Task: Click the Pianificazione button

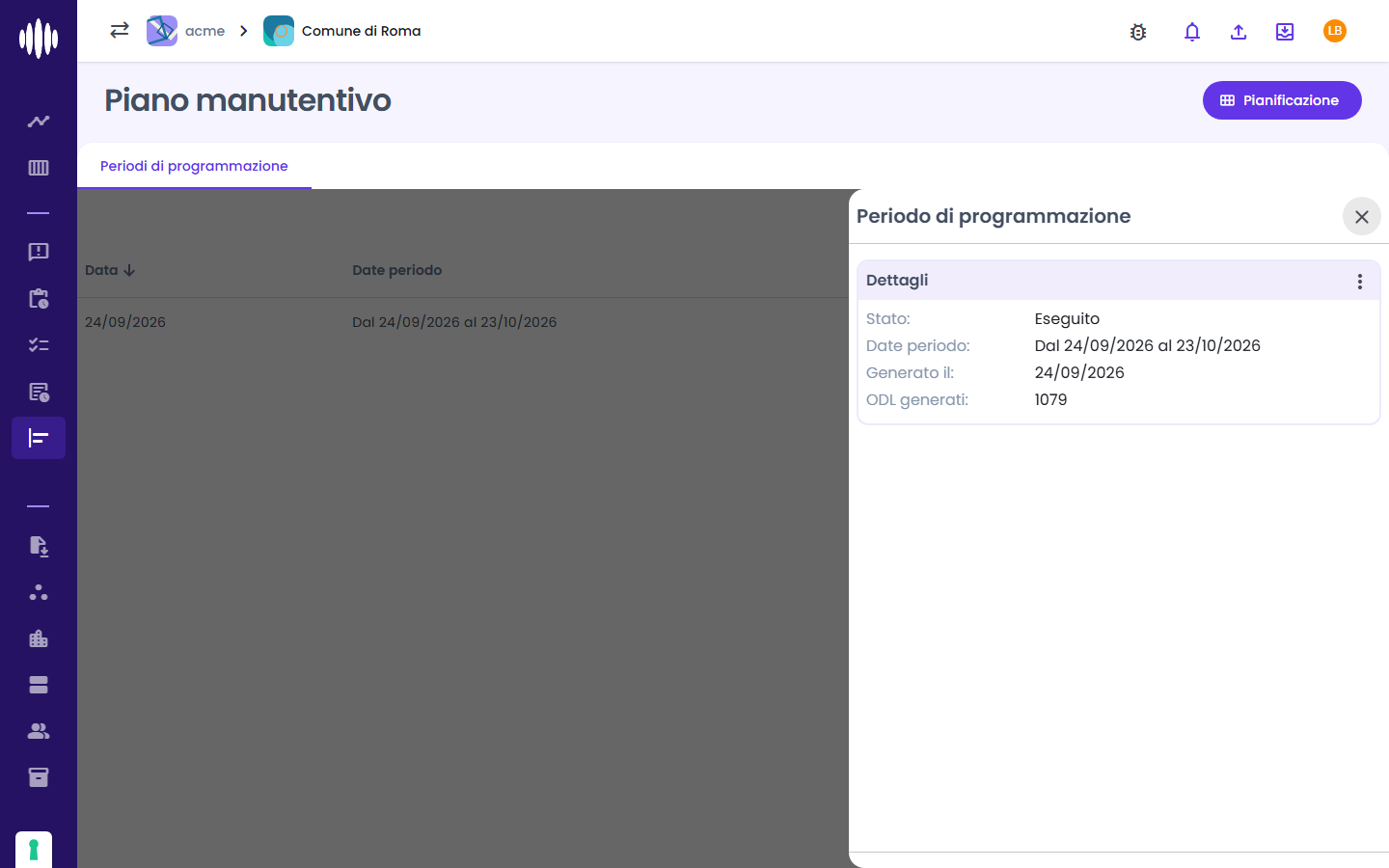Action: point(1282,100)
